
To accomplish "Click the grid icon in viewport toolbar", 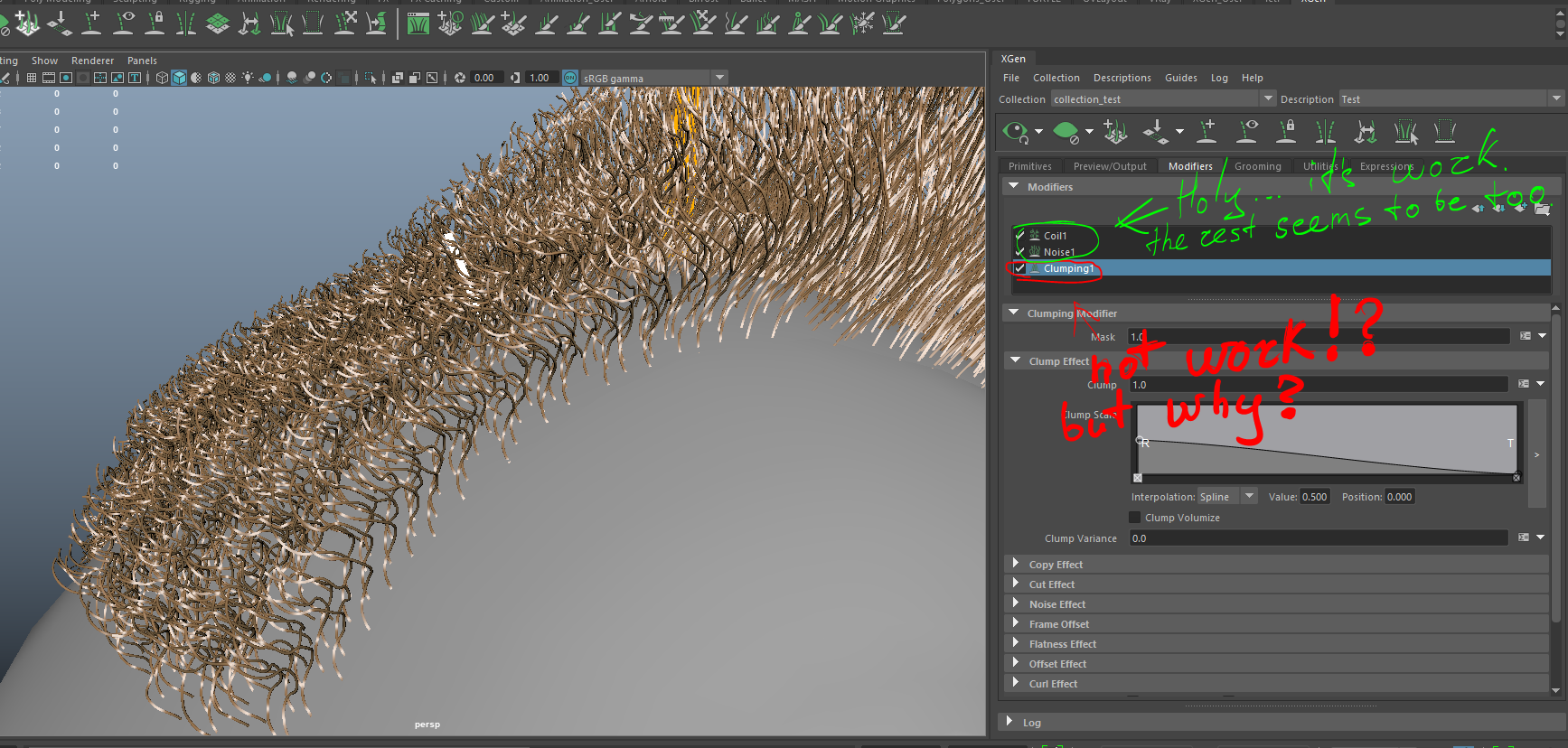I will coord(32,78).
